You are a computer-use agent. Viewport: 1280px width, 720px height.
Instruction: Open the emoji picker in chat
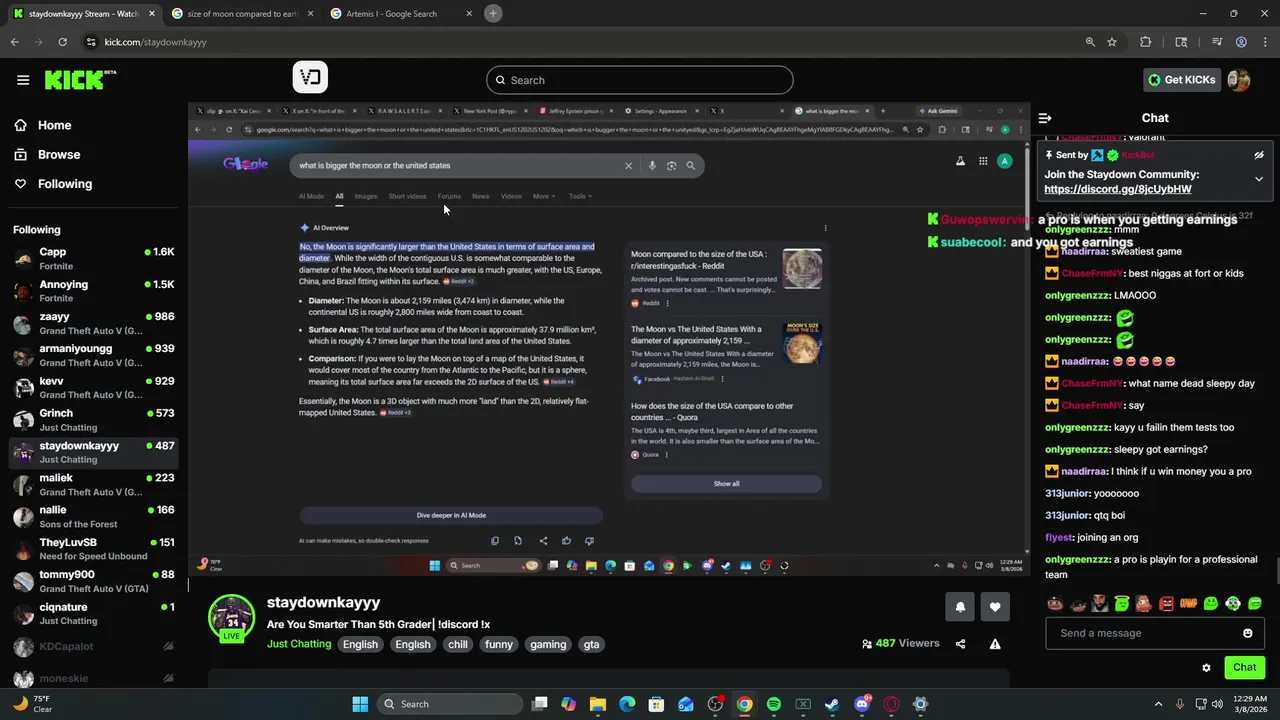point(1247,633)
